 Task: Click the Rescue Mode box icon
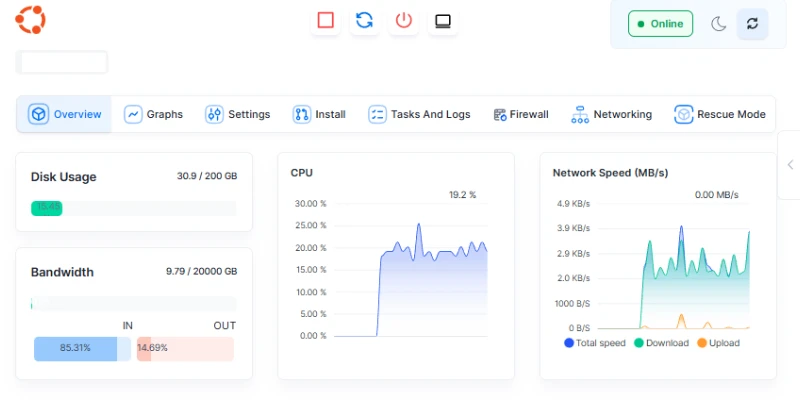683,114
